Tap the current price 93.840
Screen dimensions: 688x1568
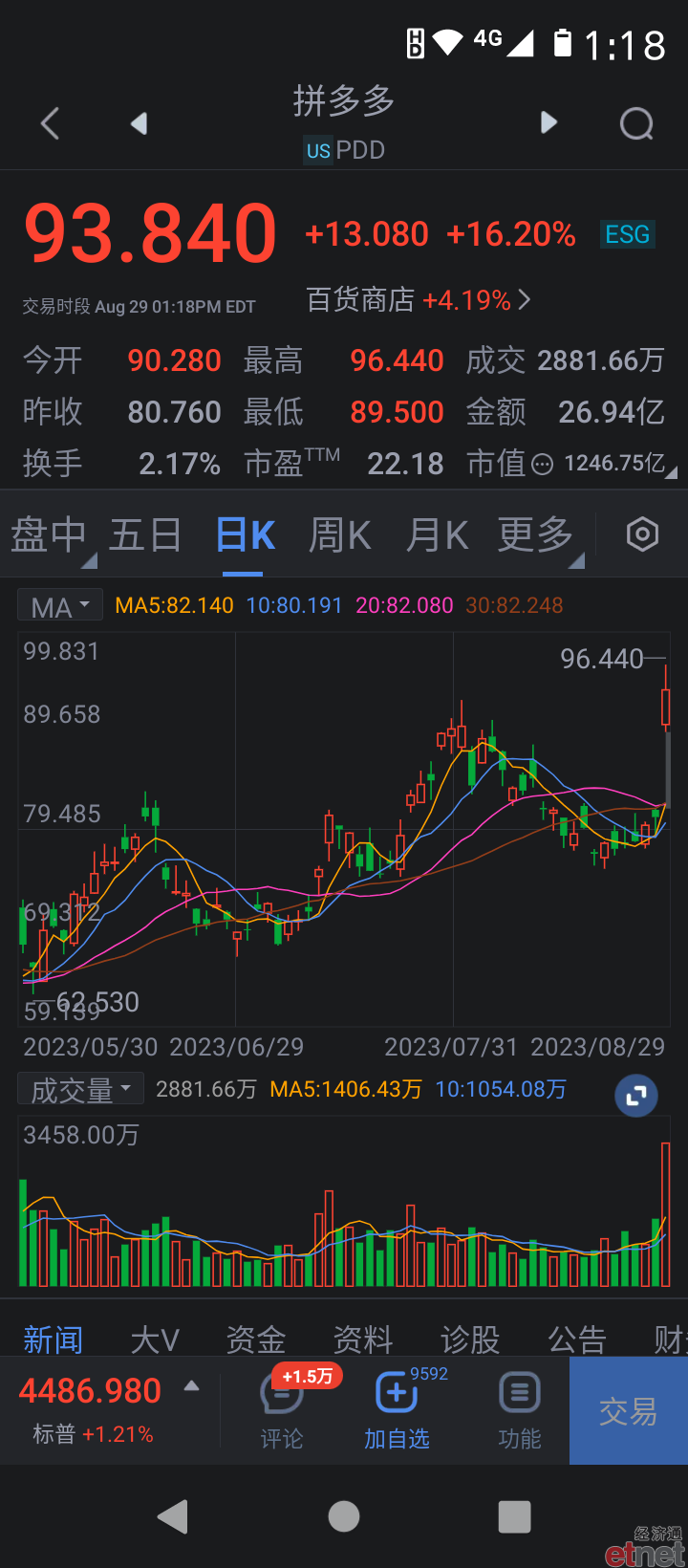[151, 232]
